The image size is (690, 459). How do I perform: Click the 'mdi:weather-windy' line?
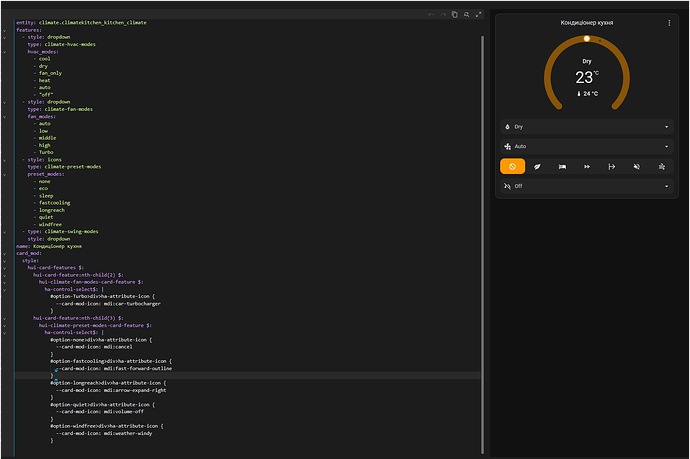coord(104,433)
